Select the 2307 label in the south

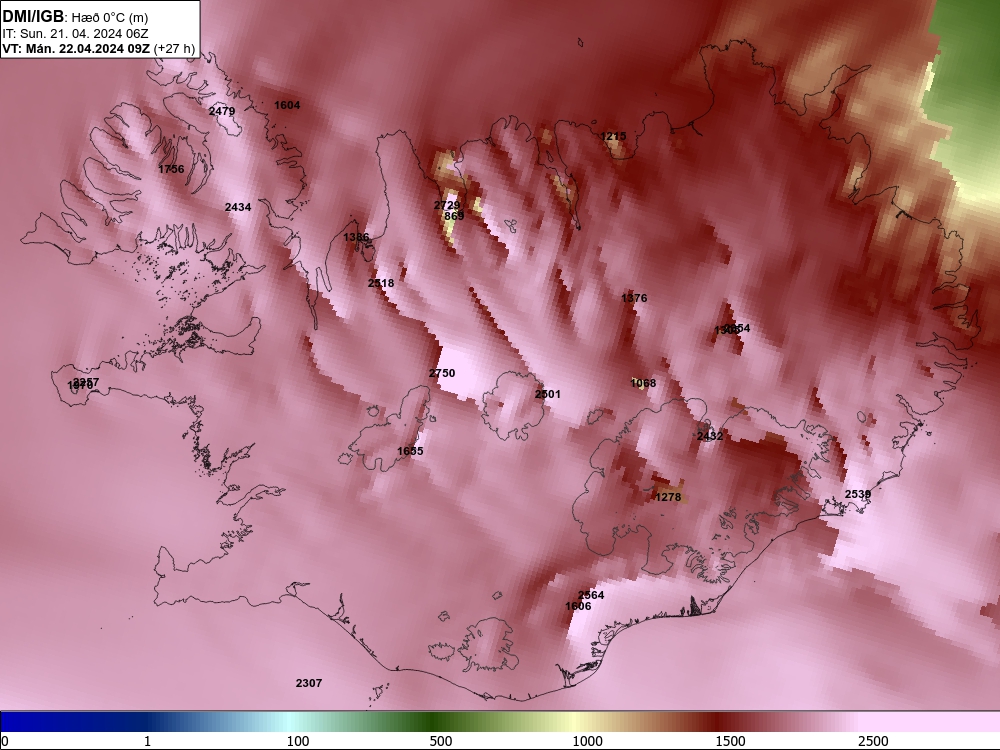[309, 683]
